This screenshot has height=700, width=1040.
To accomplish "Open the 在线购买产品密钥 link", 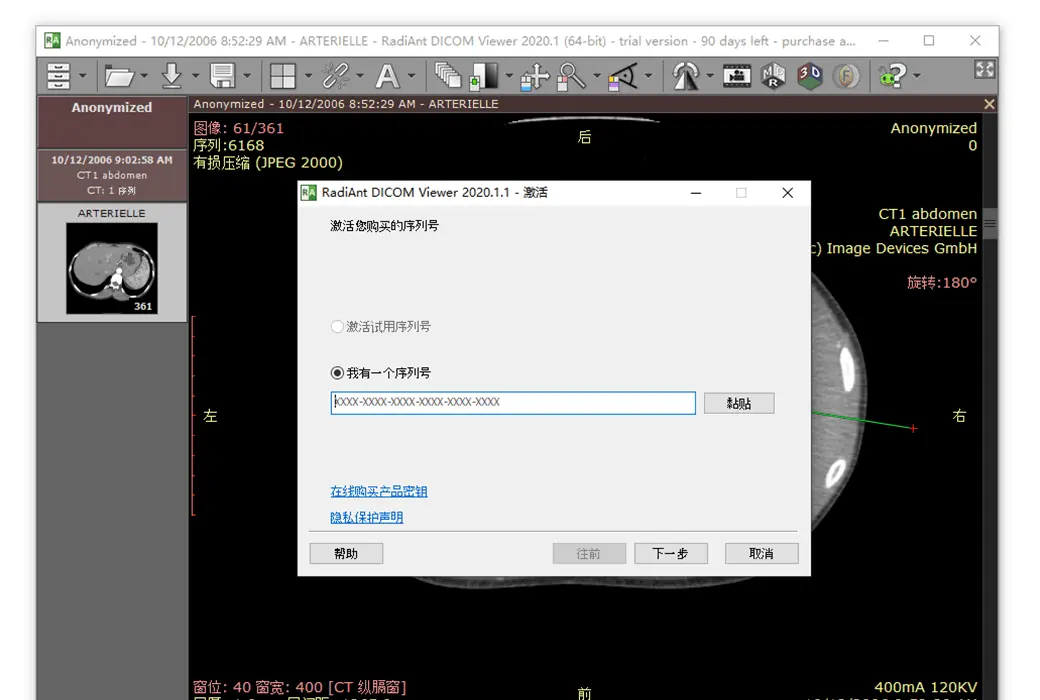I will point(379,492).
